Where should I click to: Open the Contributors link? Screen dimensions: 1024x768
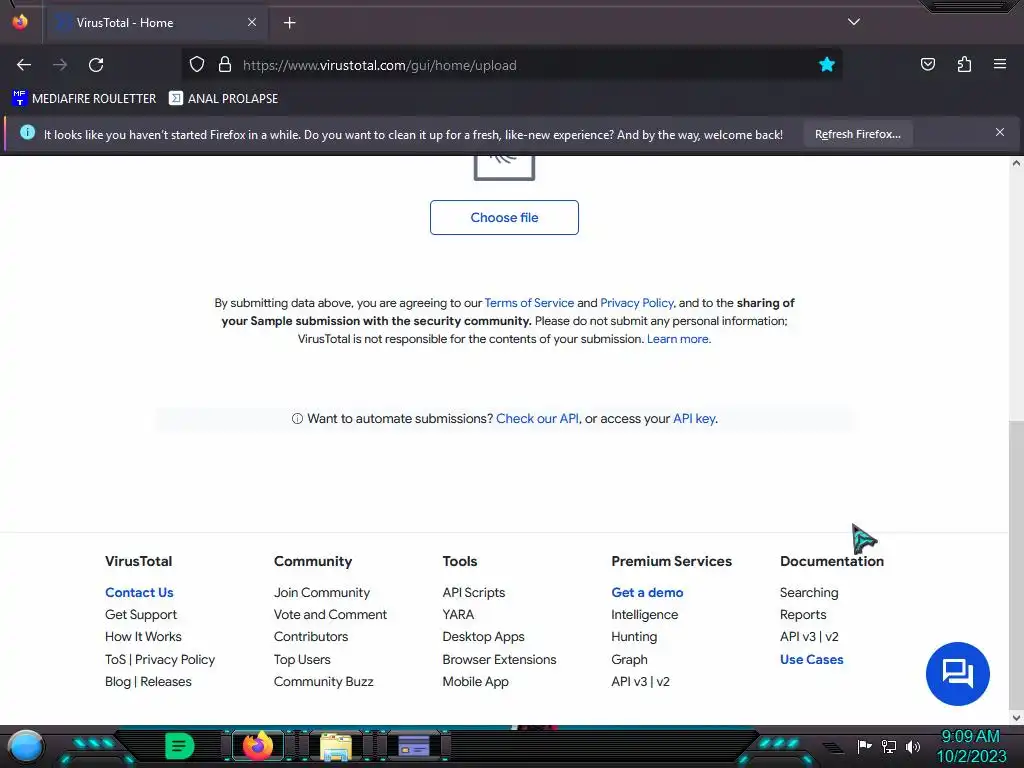point(311,637)
